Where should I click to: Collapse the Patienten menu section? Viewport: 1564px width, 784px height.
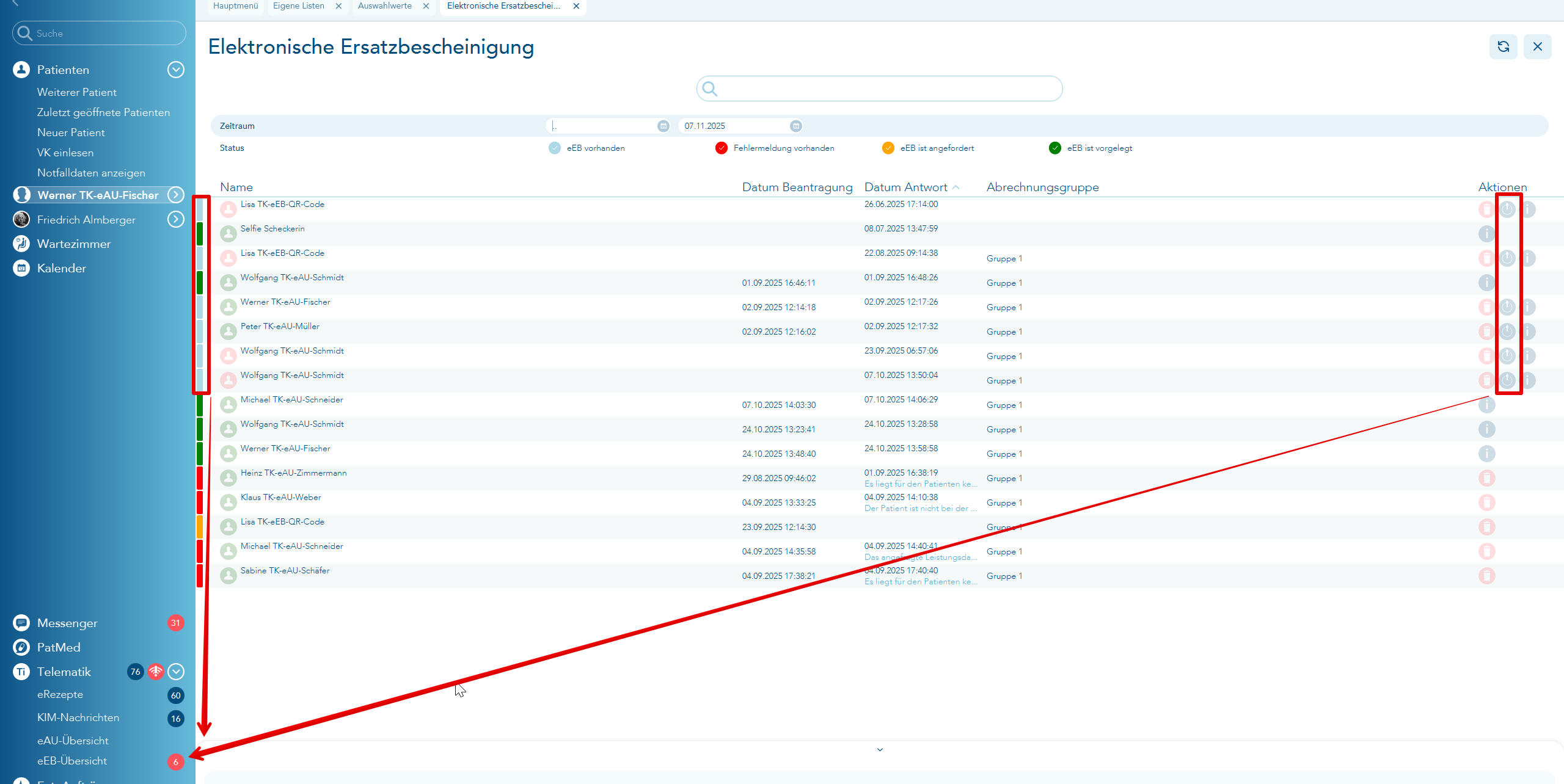tap(176, 70)
